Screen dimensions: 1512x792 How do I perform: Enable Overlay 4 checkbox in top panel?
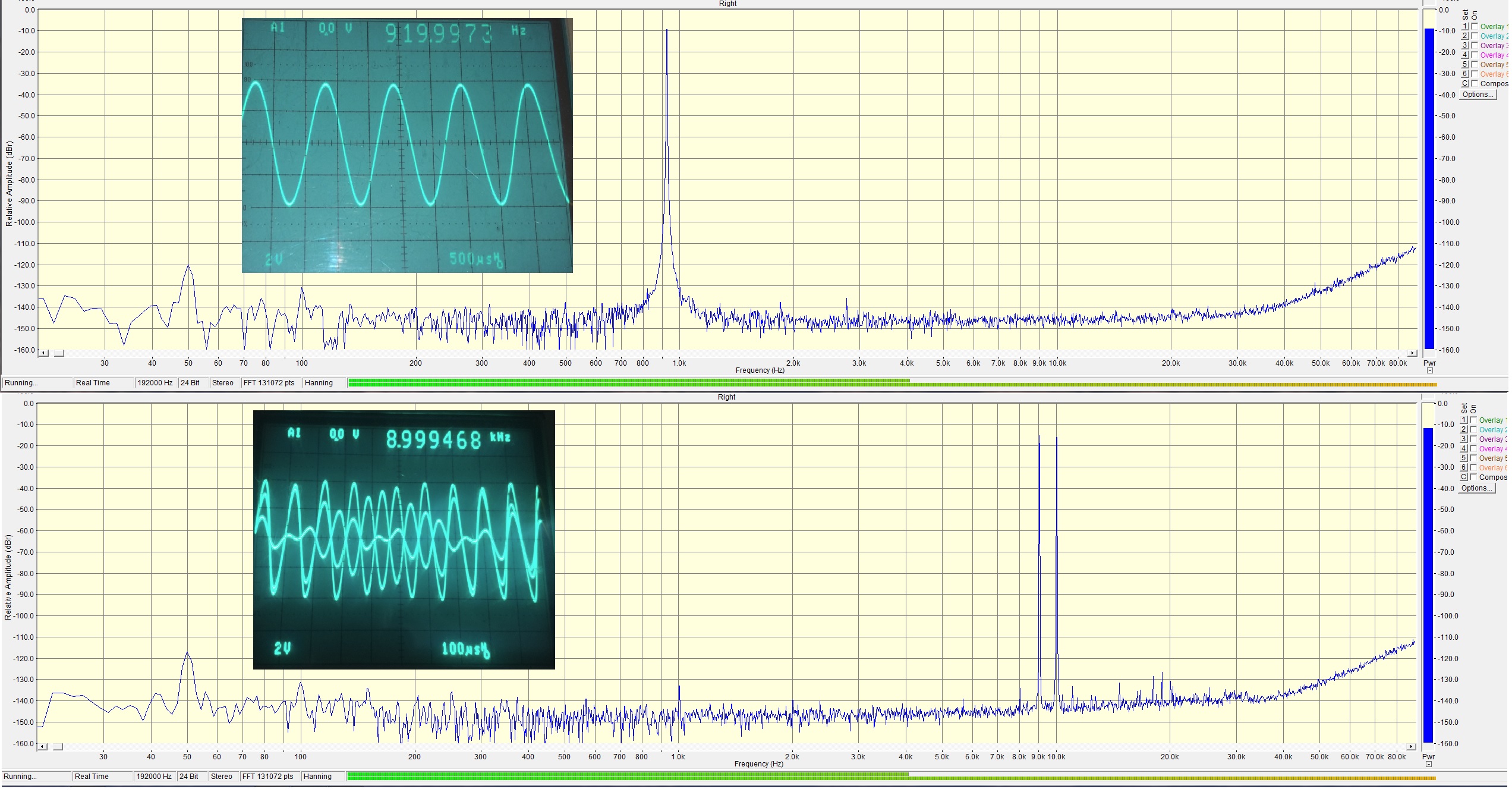pyautogui.click(x=1475, y=55)
